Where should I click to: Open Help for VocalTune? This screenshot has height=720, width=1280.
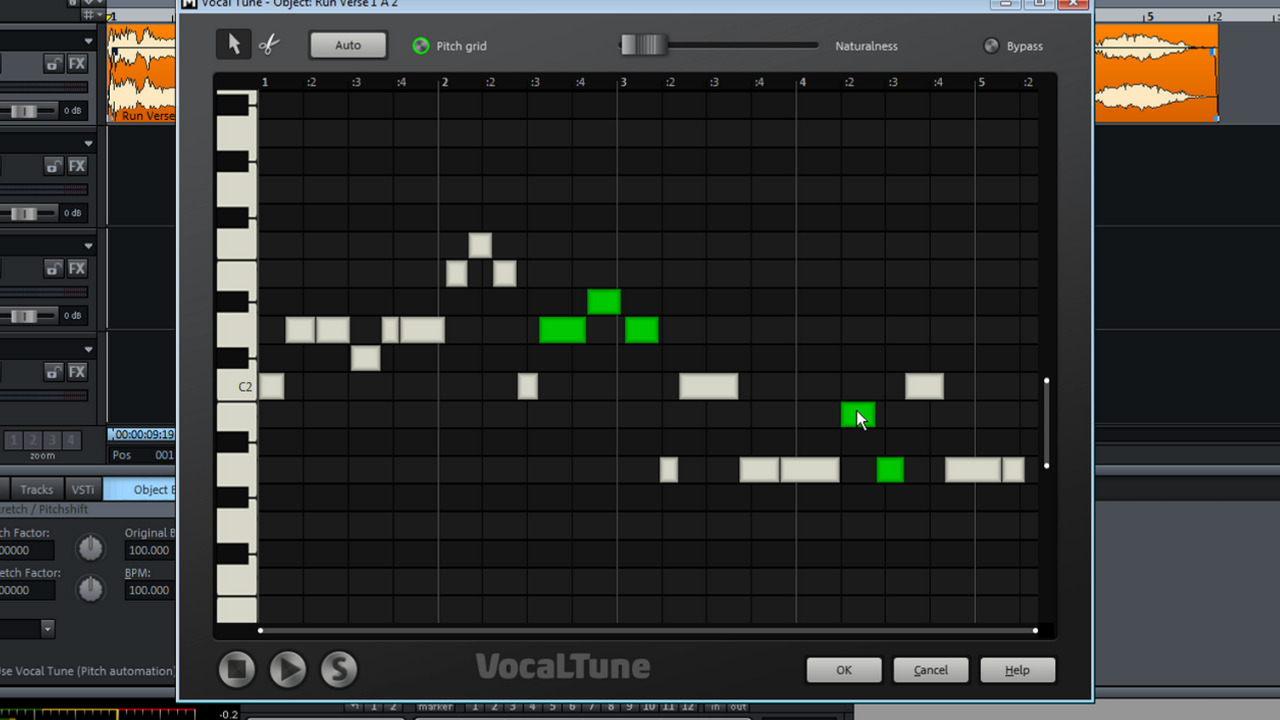point(1017,670)
